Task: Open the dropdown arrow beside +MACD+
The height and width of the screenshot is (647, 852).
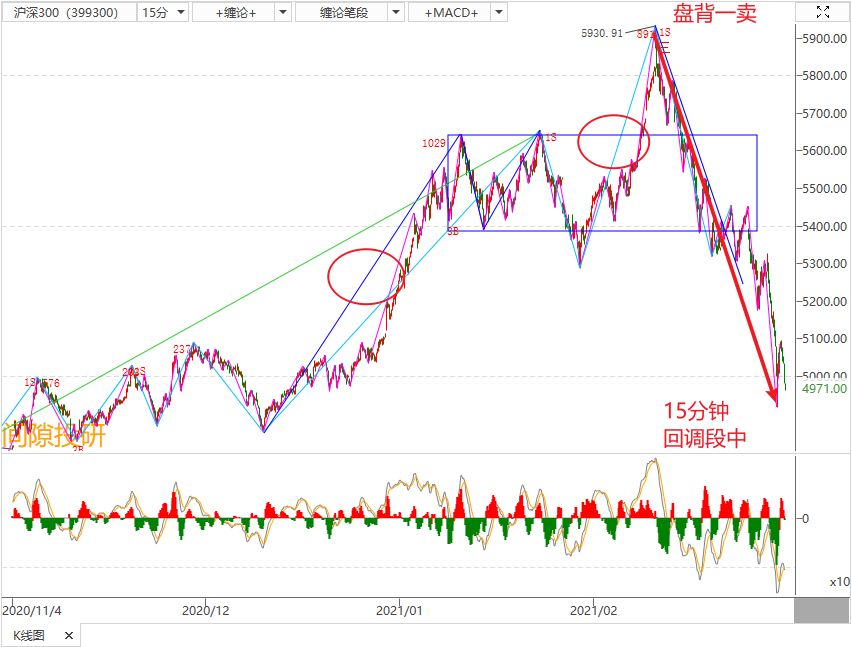Action: point(496,12)
